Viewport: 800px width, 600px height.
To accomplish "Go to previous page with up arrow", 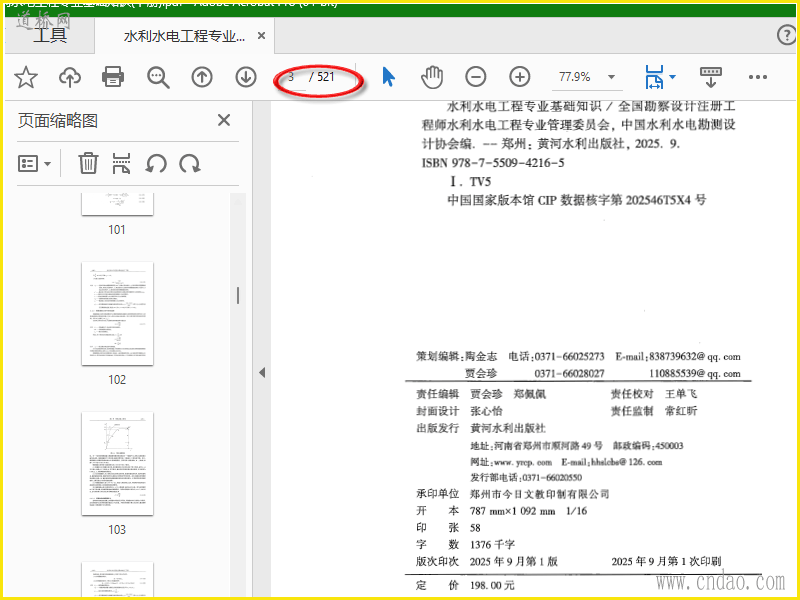I will tap(202, 77).
